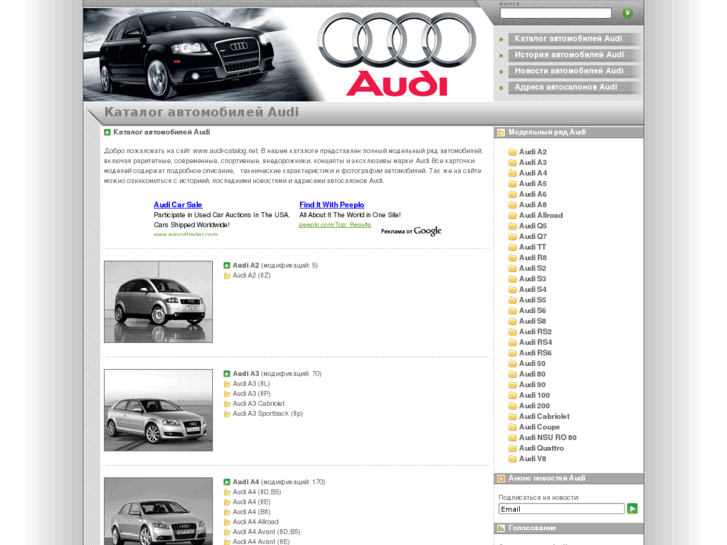Select Audi NSU RO 80 in the list

(x=548, y=437)
